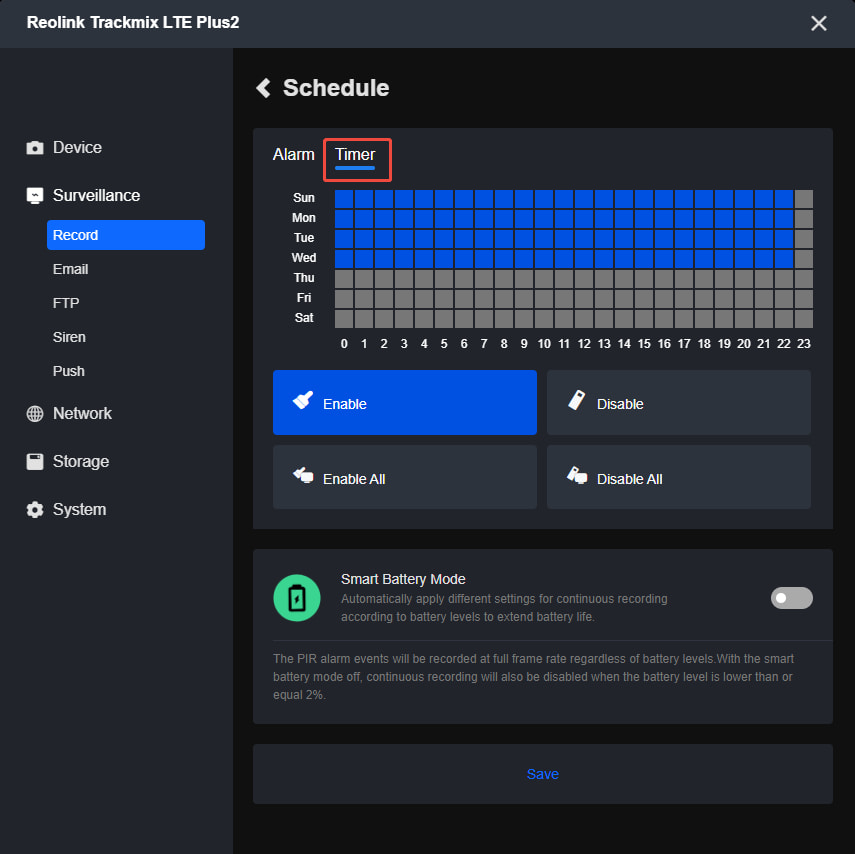The width and height of the screenshot is (855, 854).
Task: Go back using the Schedule chevron
Action: (x=263, y=88)
